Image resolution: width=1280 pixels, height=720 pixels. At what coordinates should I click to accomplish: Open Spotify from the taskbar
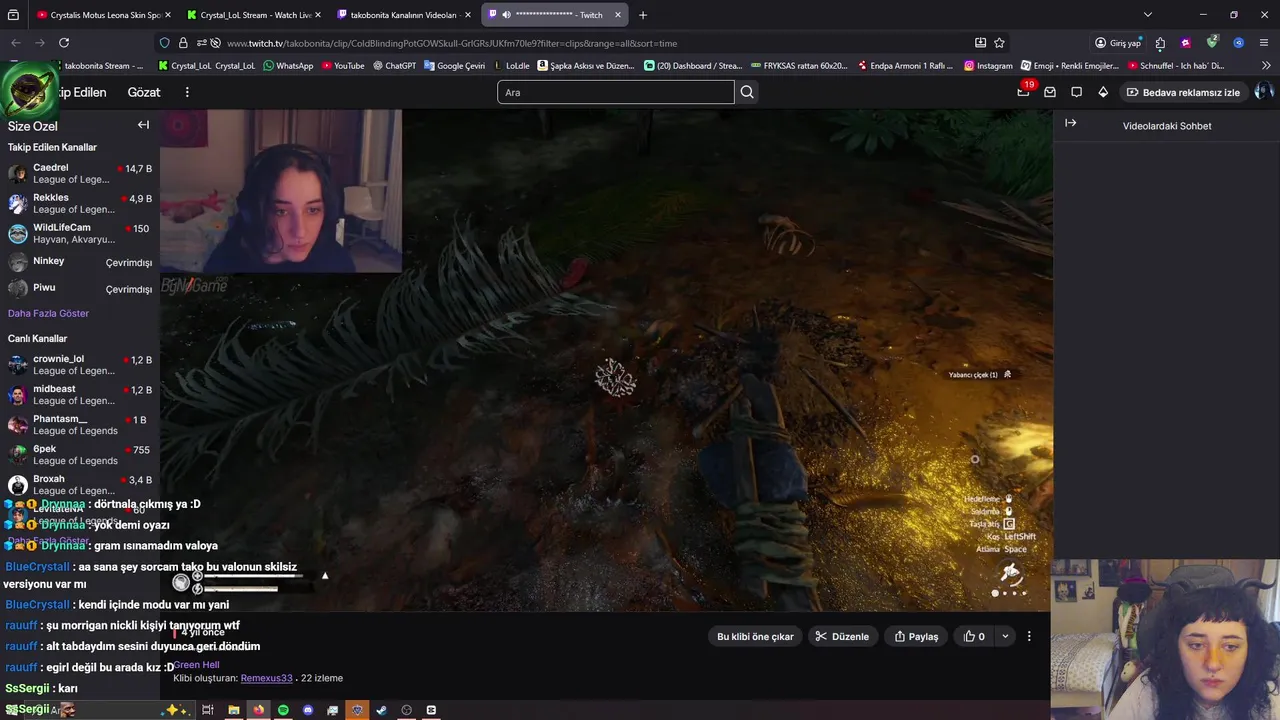(x=283, y=710)
